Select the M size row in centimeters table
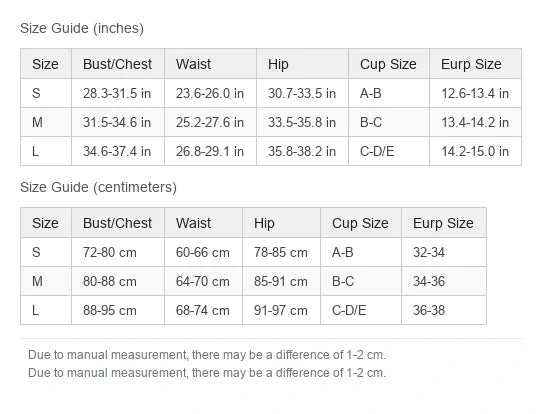Viewport: 541px width, 414px height. (x=254, y=281)
